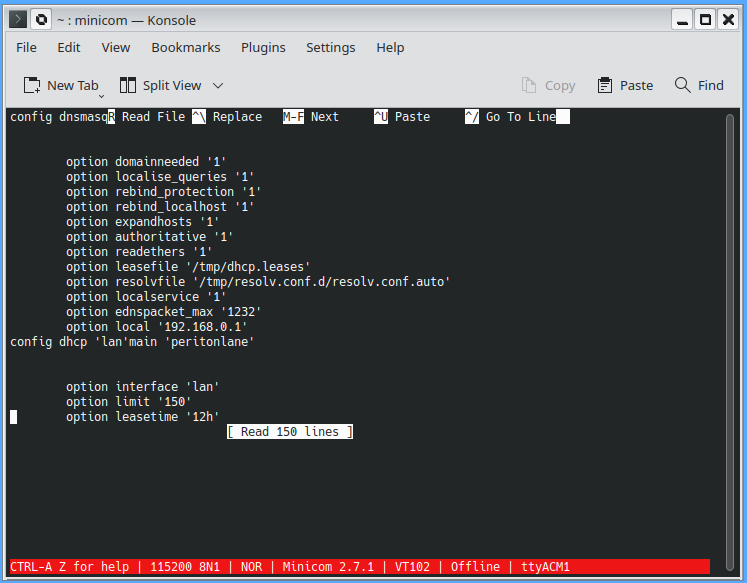Image resolution: width=747 pixels, height=583 pixels.
Task: Click the pin window icon in the title bar
Action: pyautogui.click(x=41, y=19)
